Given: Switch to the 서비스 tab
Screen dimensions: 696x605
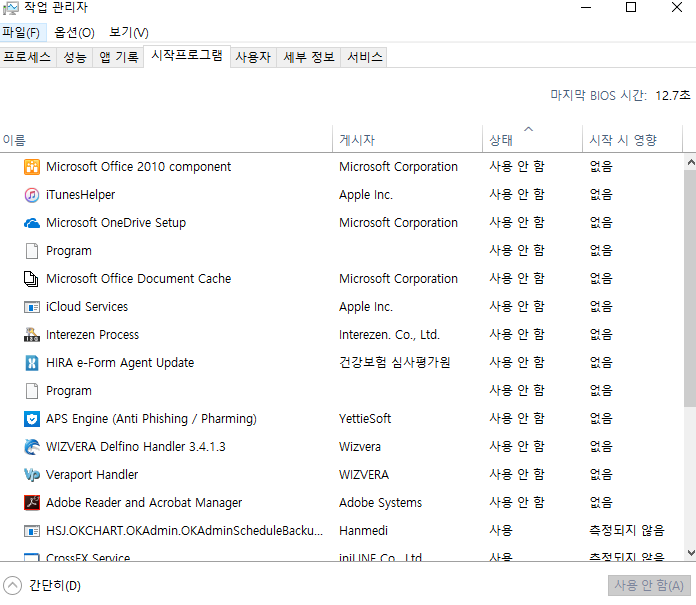Looking at the screenshot, I should pos(364,57).
